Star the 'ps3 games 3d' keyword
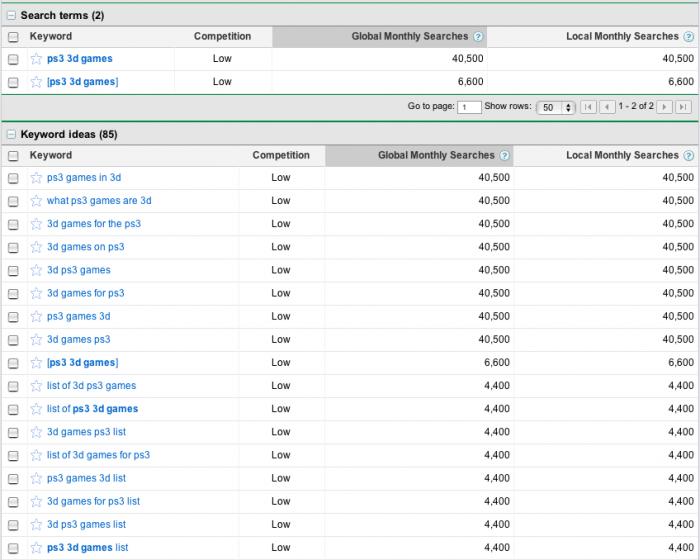Image resolution: width=700 pixels, height=560 pixels. click(36, 317)
